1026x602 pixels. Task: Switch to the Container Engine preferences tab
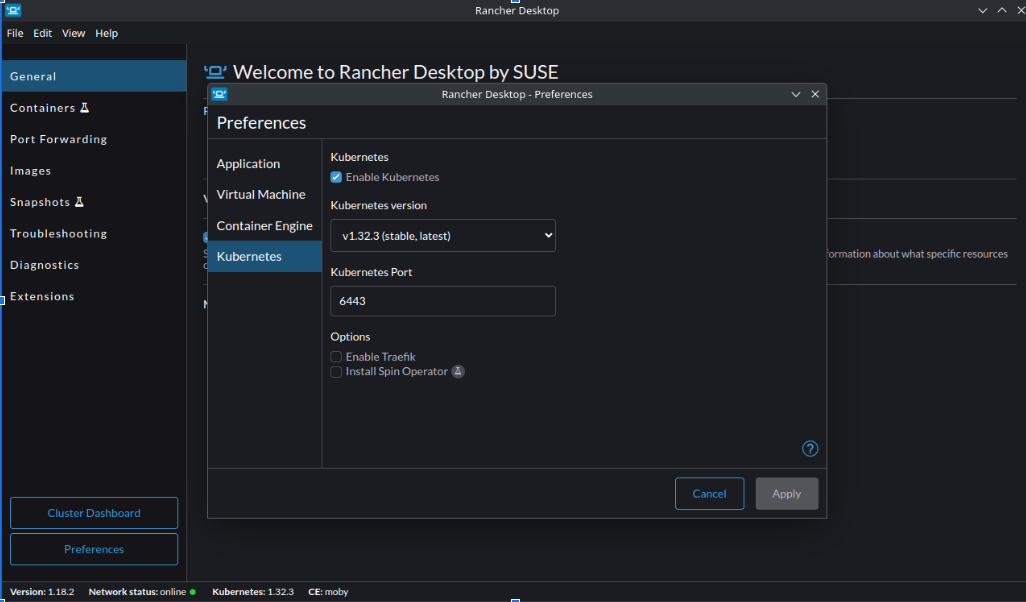[x=264, y=226]
